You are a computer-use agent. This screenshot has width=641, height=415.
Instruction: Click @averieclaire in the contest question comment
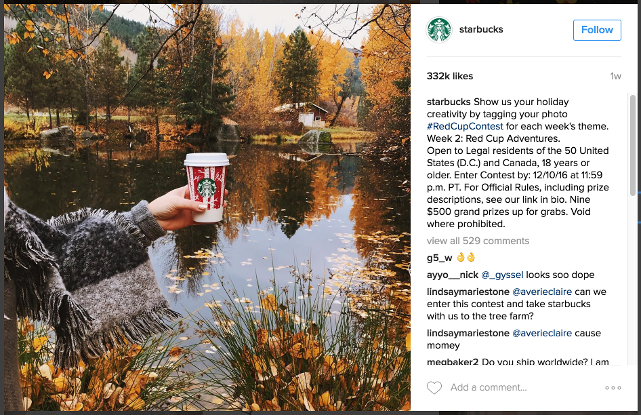(545, 290)
